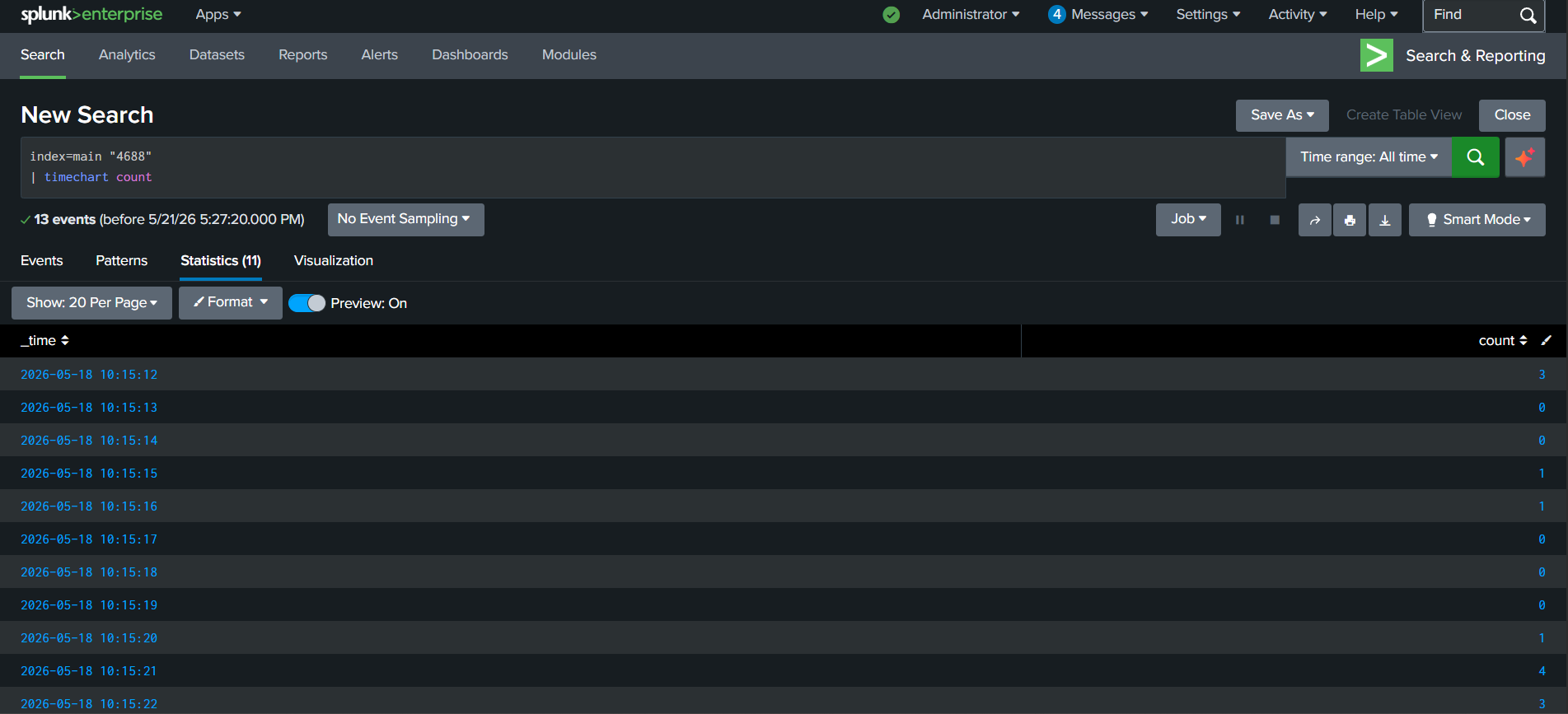Click the Share job arrow icon
This screenshot has width=1568, height=714.
coord(1315,220)
